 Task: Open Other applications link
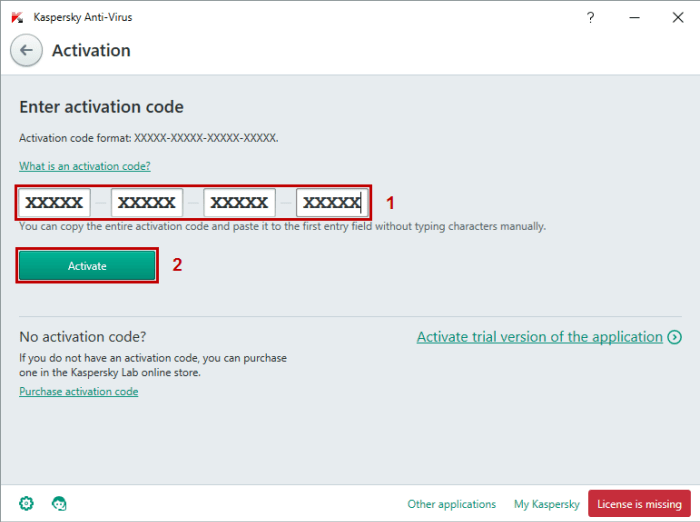(x=451, y=504)
